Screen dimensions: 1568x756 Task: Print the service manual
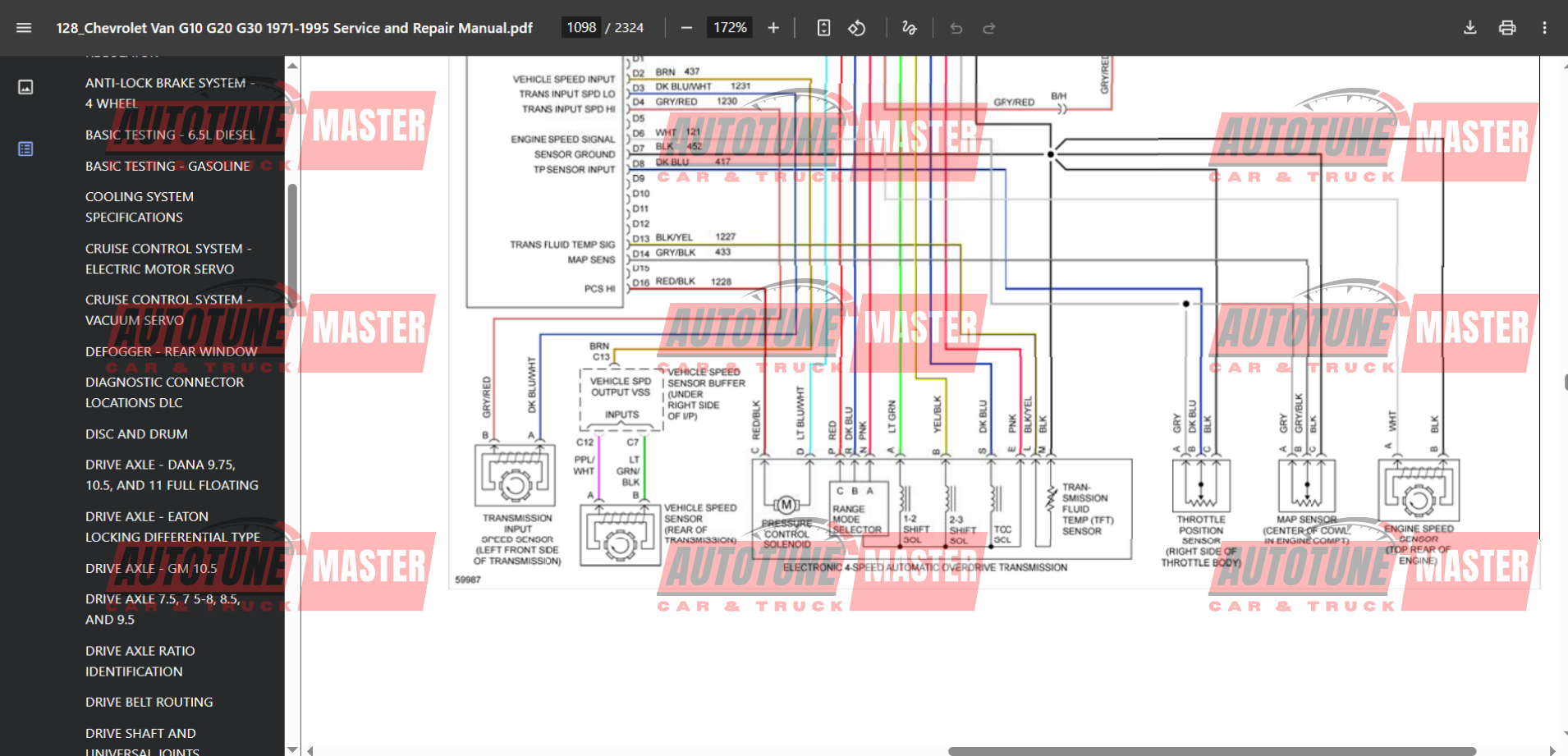coord(1507,28)
